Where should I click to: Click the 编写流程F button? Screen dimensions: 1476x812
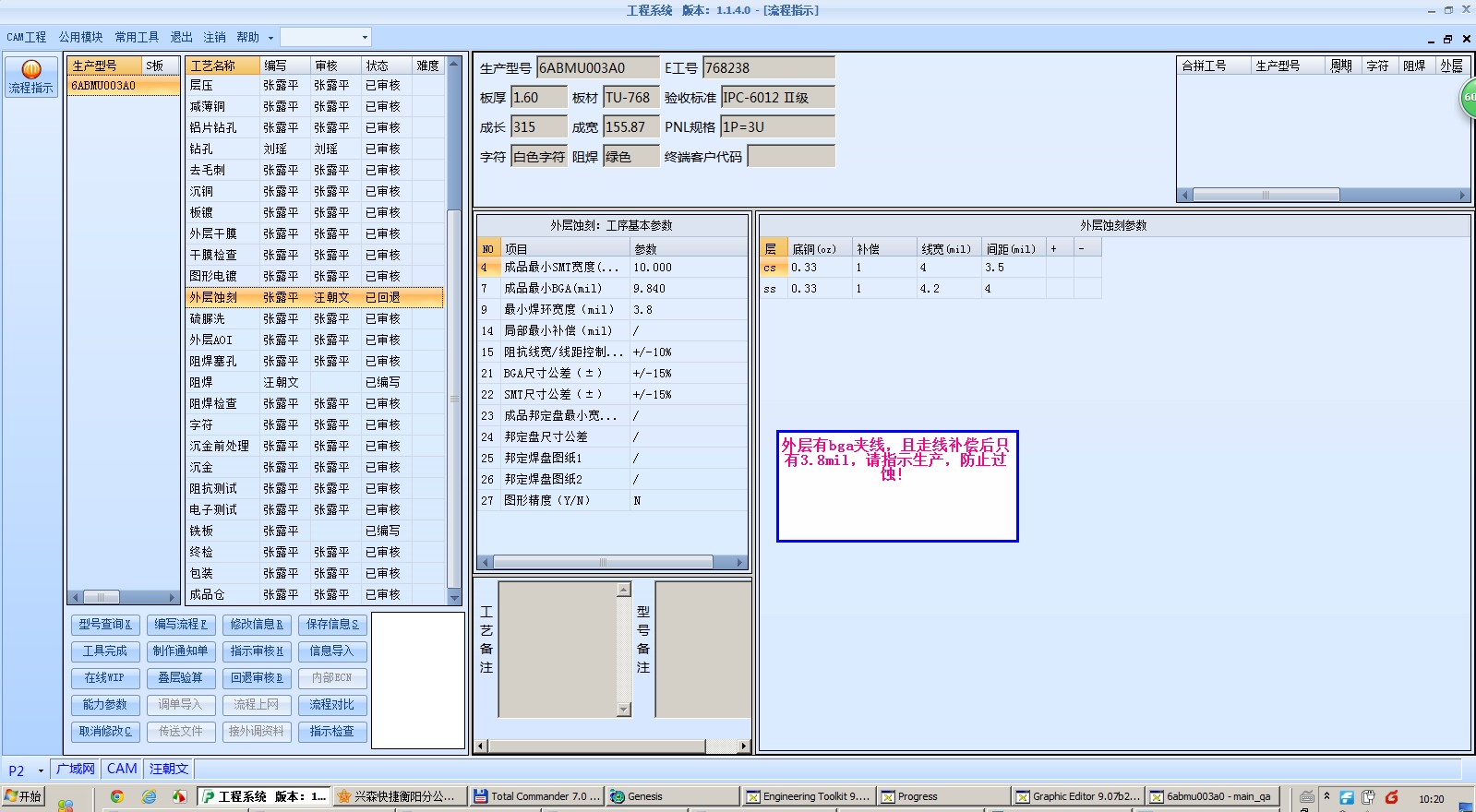(x=180, y=625)
